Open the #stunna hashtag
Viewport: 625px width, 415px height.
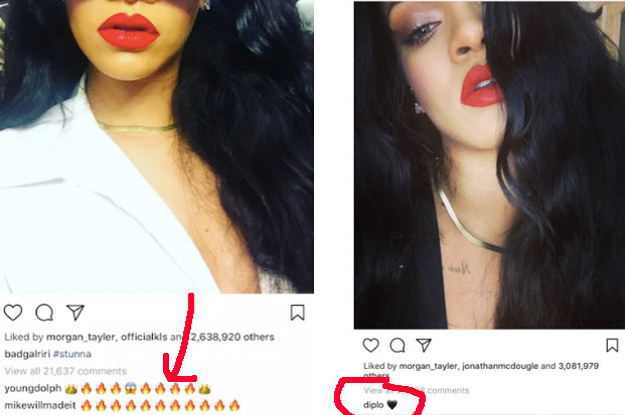[72, 354]
